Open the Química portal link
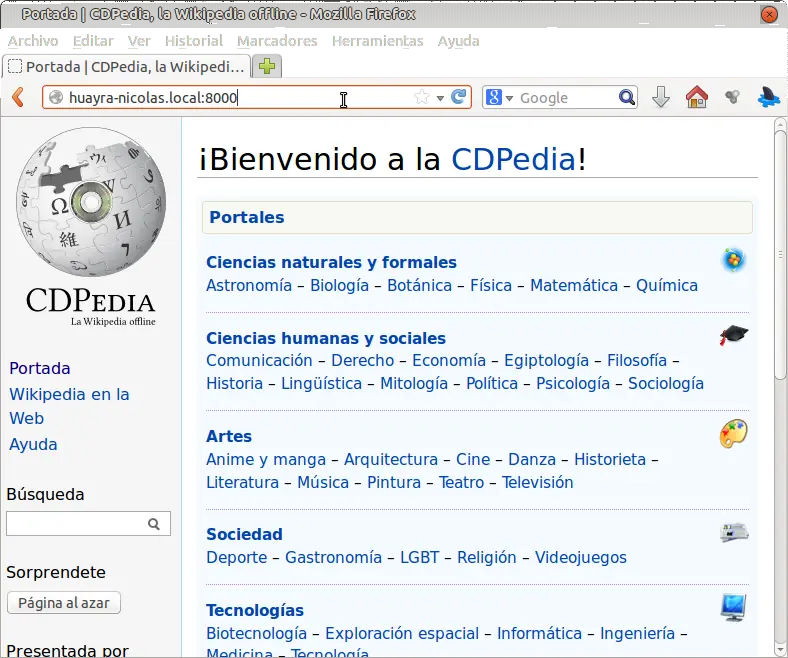Image resolution: width=788 pixels, height=658 pixels. pyautogui.click(x=667, y=286)
